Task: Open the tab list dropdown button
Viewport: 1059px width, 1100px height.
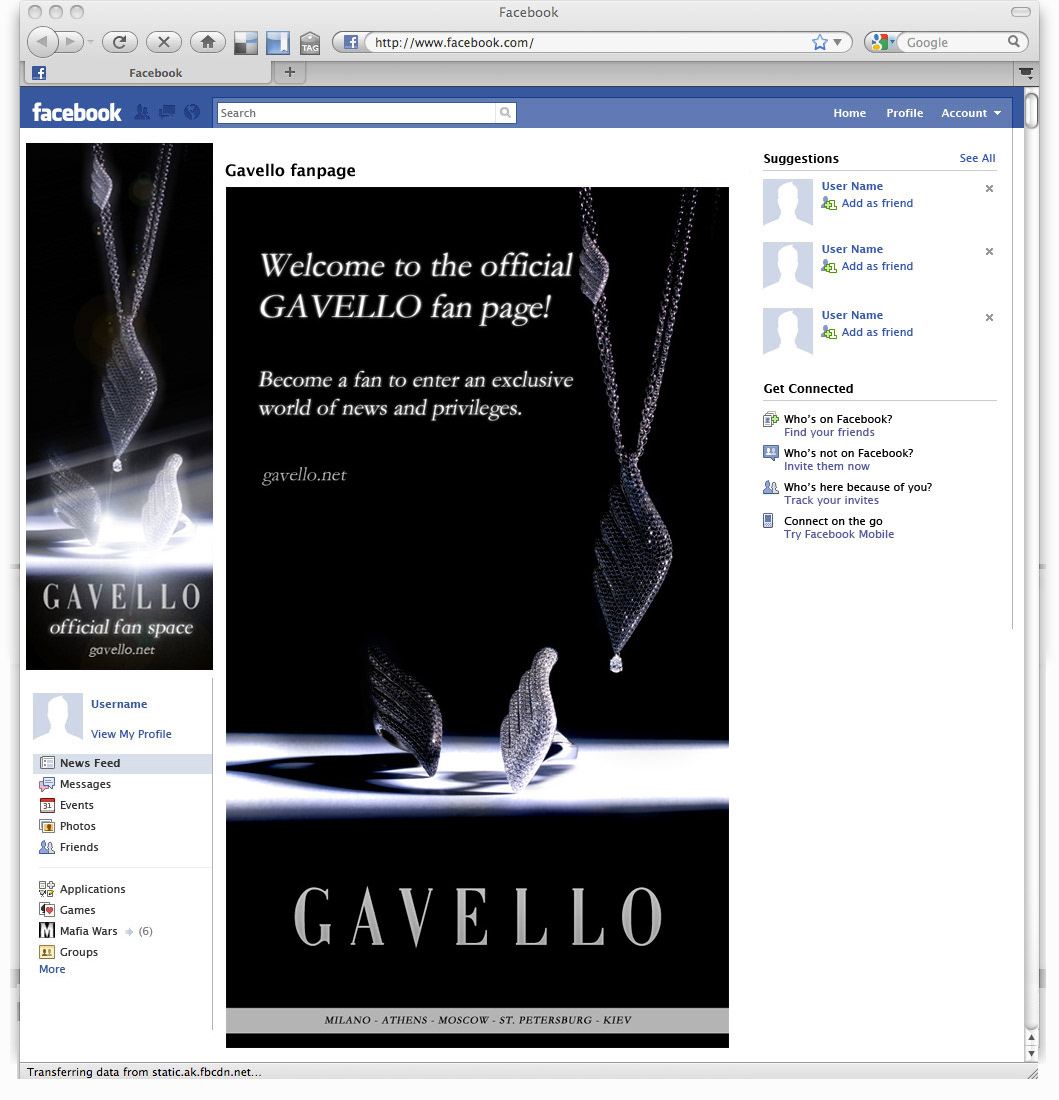Action: [1025, 72]
